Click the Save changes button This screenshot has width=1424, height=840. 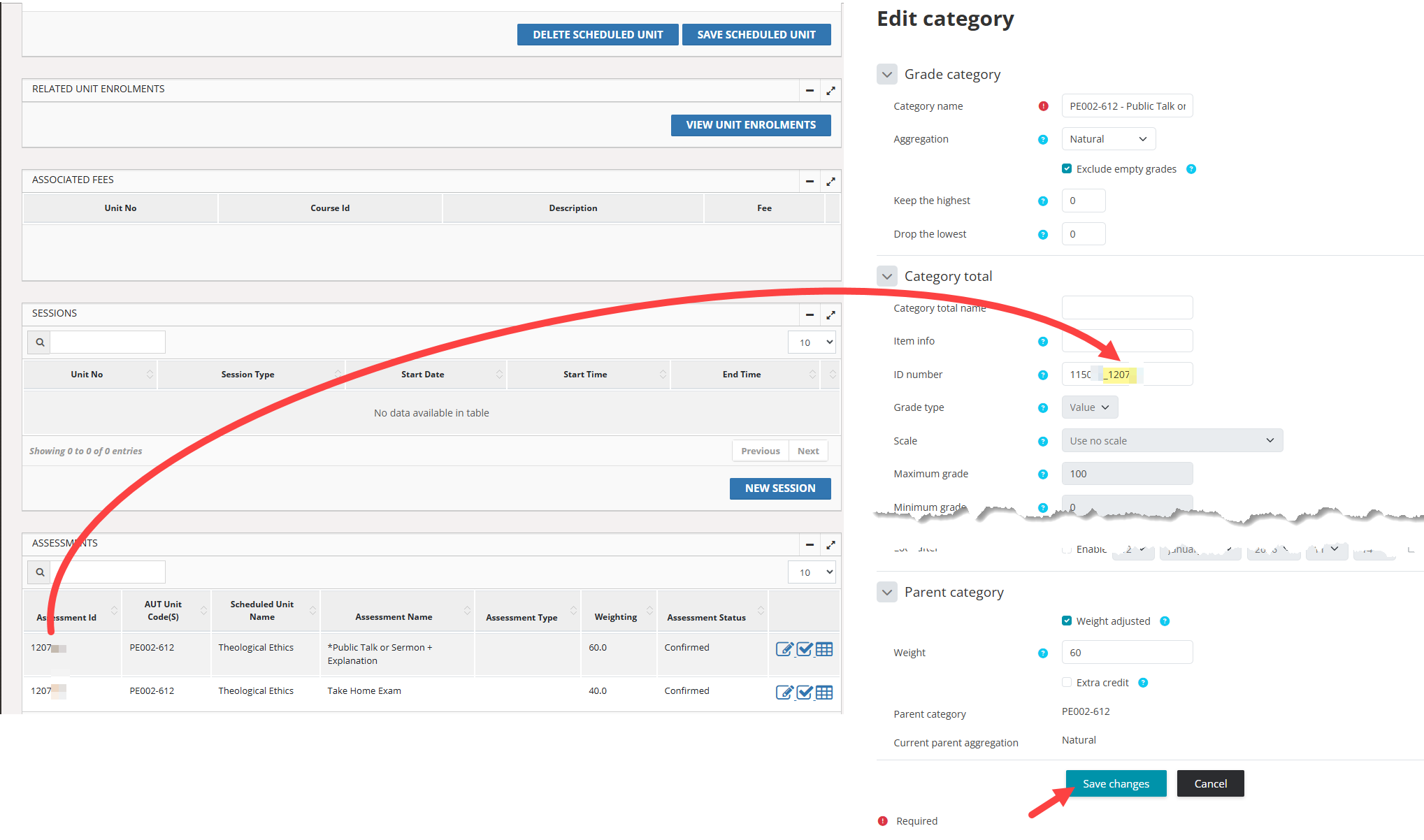click(1116, 784)
